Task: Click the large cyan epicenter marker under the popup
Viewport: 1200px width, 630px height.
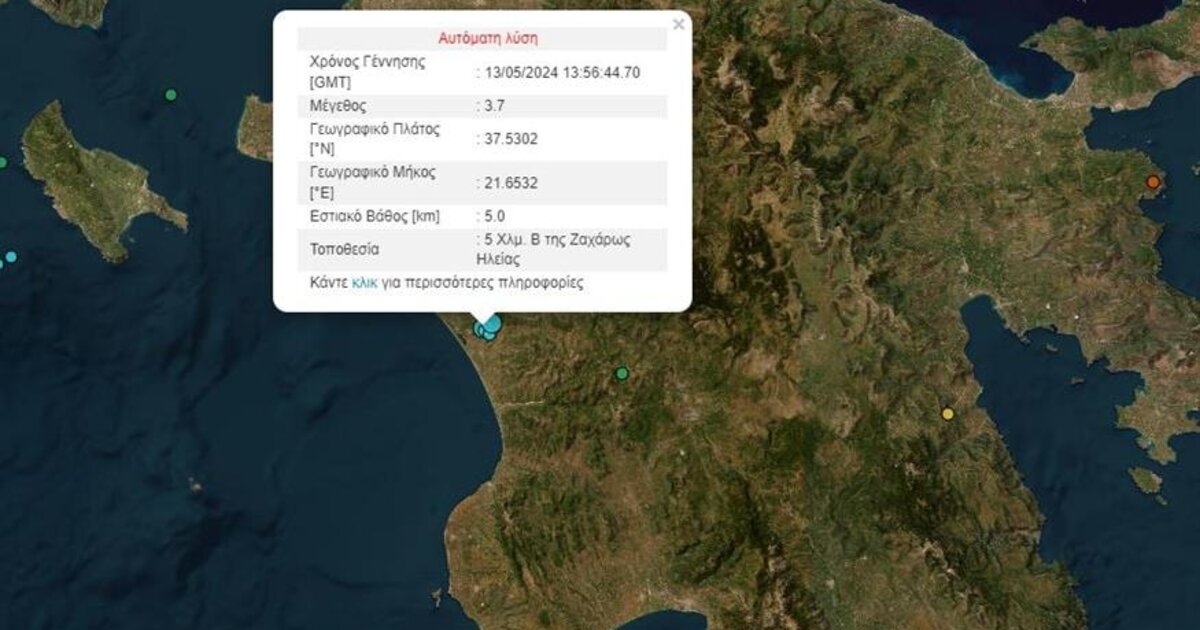Action: (x=491, y=323)
